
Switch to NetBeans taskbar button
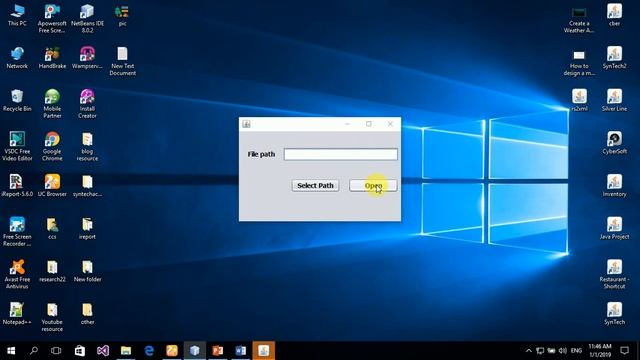click(x=195, y=351)
